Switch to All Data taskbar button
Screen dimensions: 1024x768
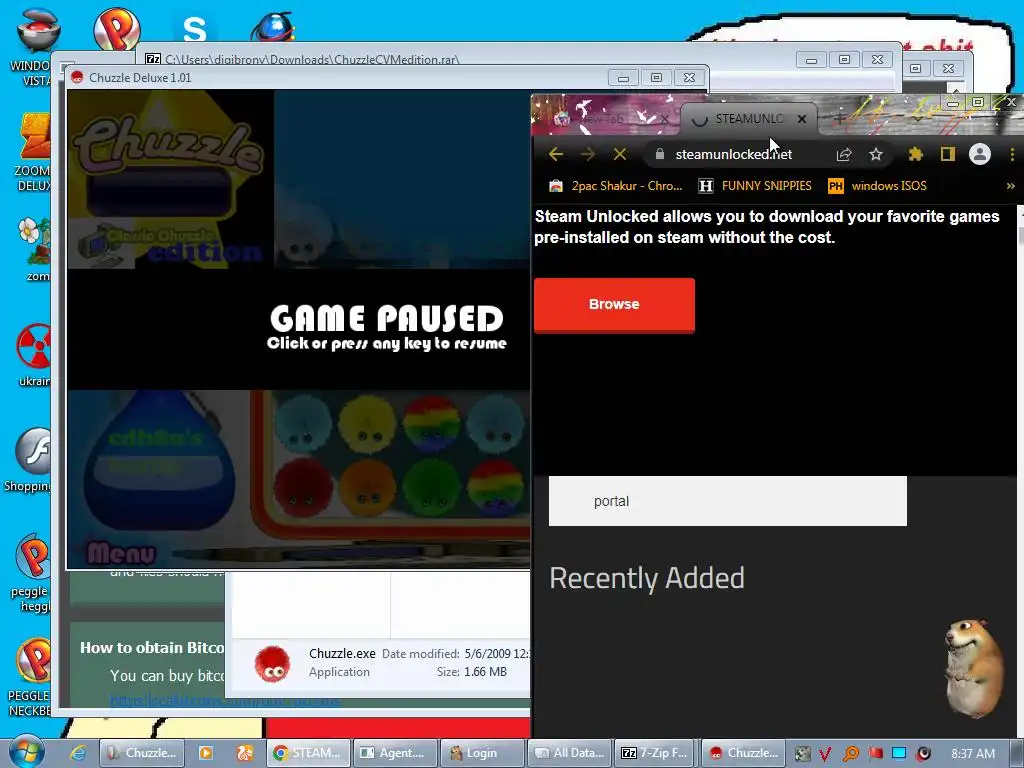(569, 753)
